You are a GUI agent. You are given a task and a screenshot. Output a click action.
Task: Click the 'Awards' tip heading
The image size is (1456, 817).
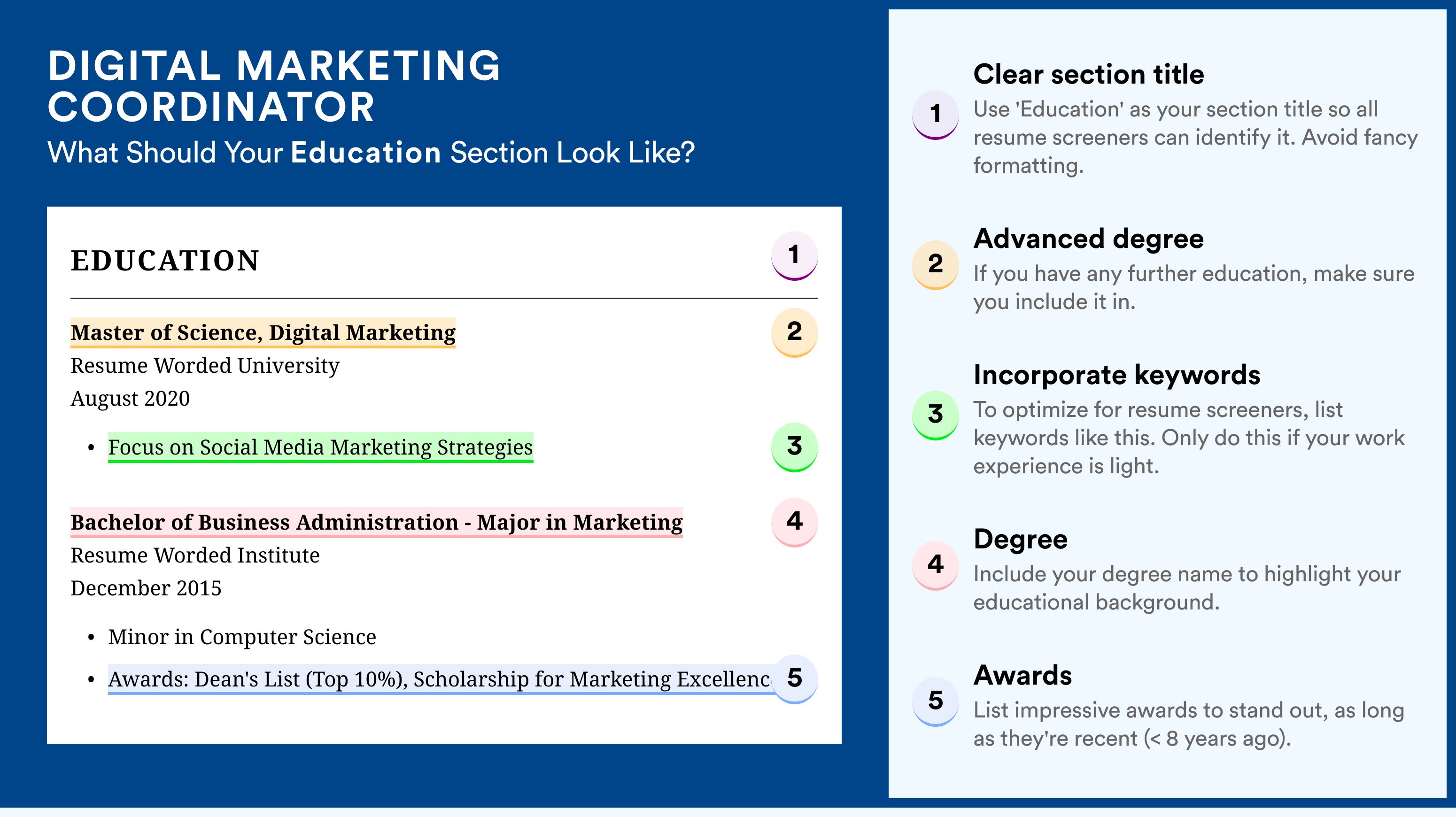click(1022, 675)
